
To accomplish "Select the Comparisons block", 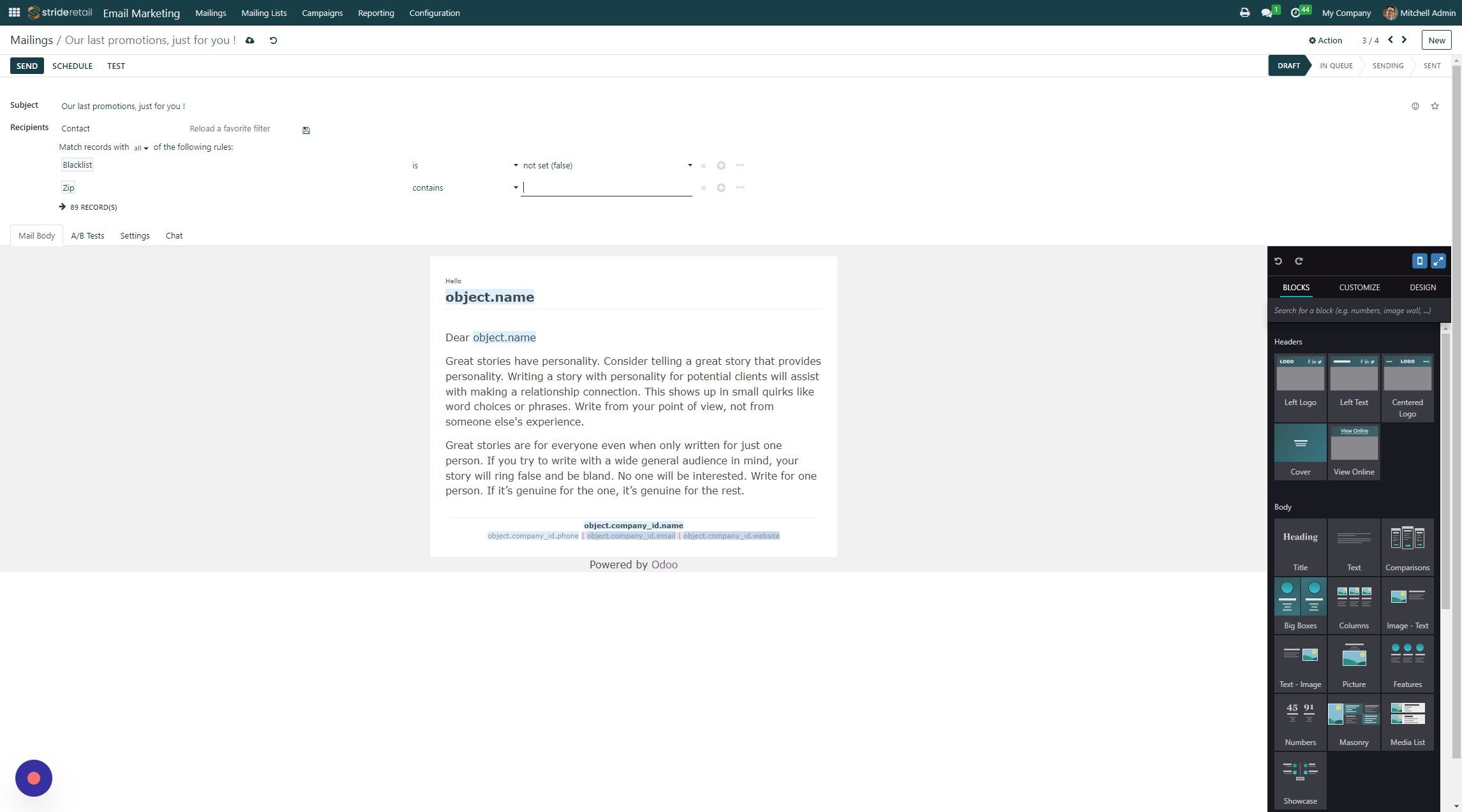I will click(1407, 547).
